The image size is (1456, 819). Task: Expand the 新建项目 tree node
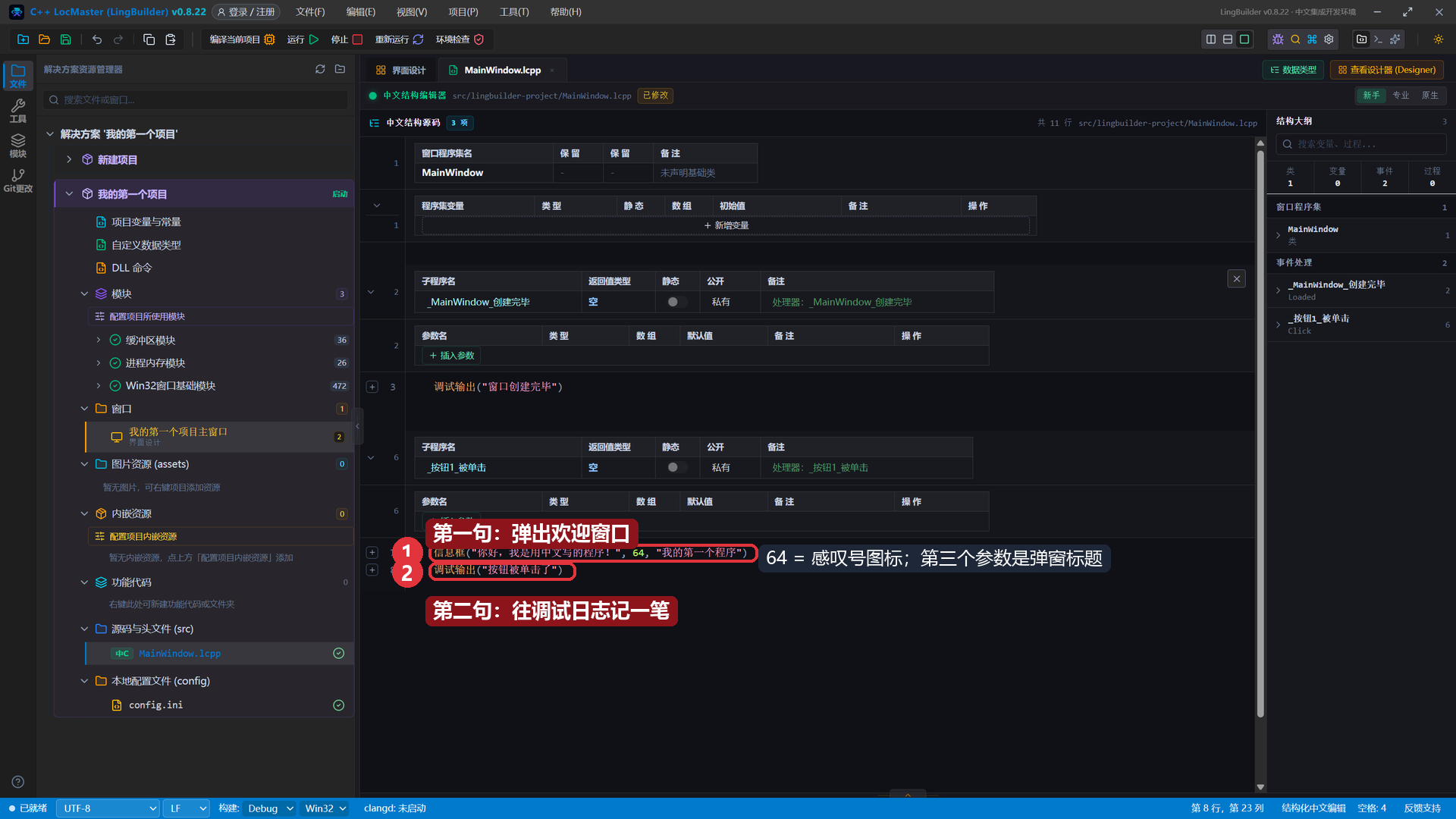point(69,159)
